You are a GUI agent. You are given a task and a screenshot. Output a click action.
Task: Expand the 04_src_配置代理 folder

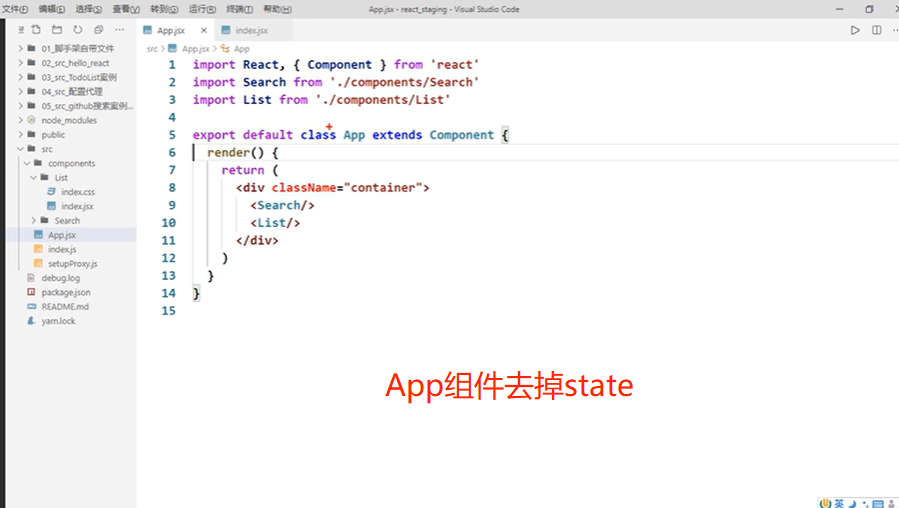coord(72,91)
